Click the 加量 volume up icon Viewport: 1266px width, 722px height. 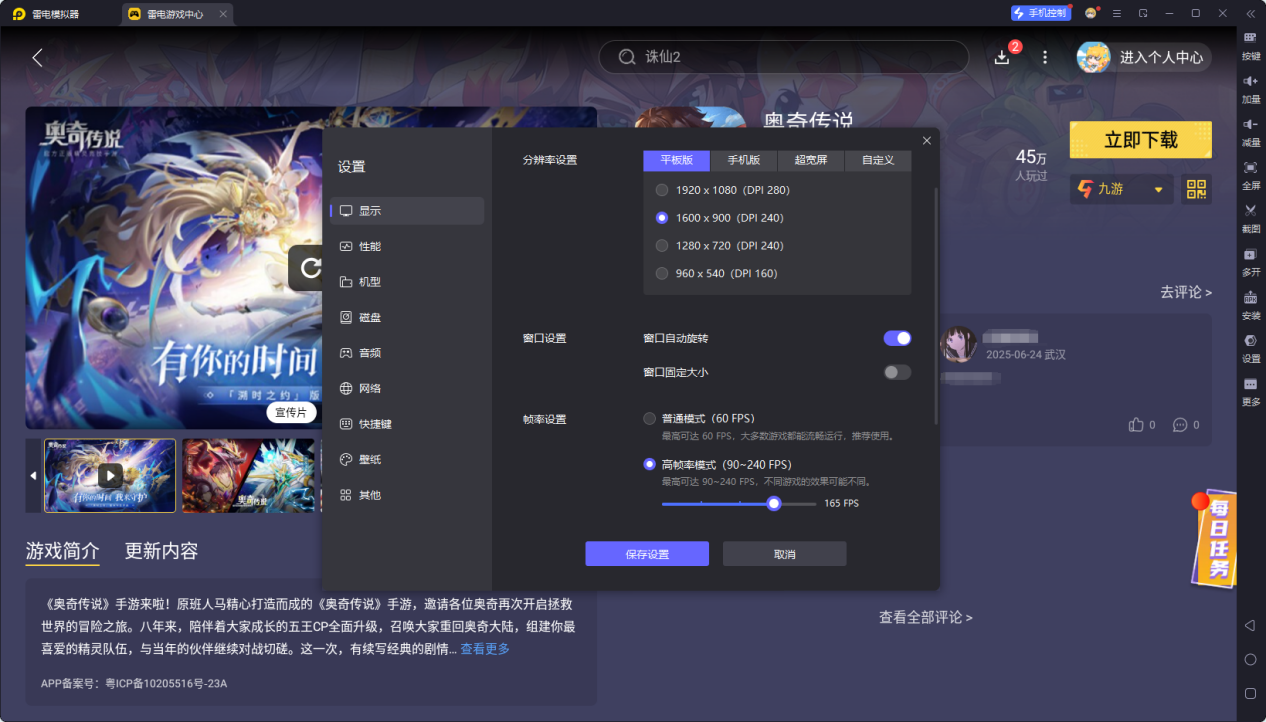click(x=1250, y=87)
